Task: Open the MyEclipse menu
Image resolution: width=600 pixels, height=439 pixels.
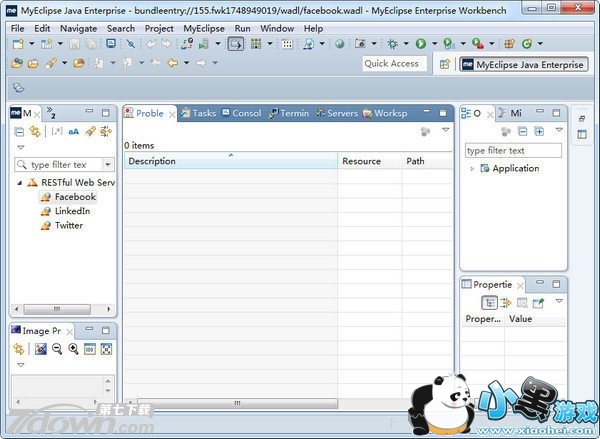Action: coord(204,29)
